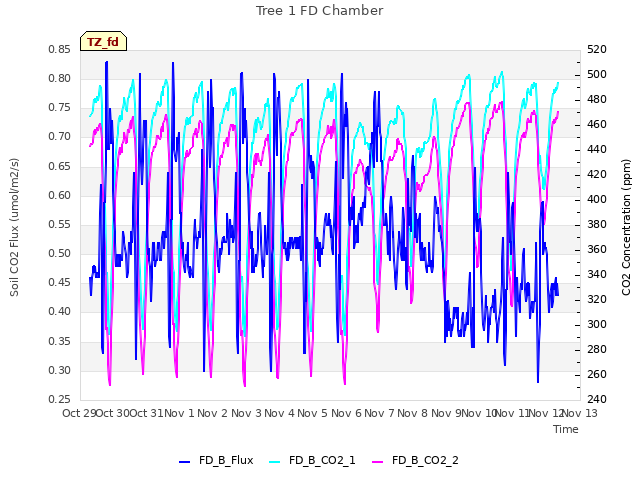Click the Time axis label
The width and height of the screenshot is (640, 480).
(x=566, y=429)
